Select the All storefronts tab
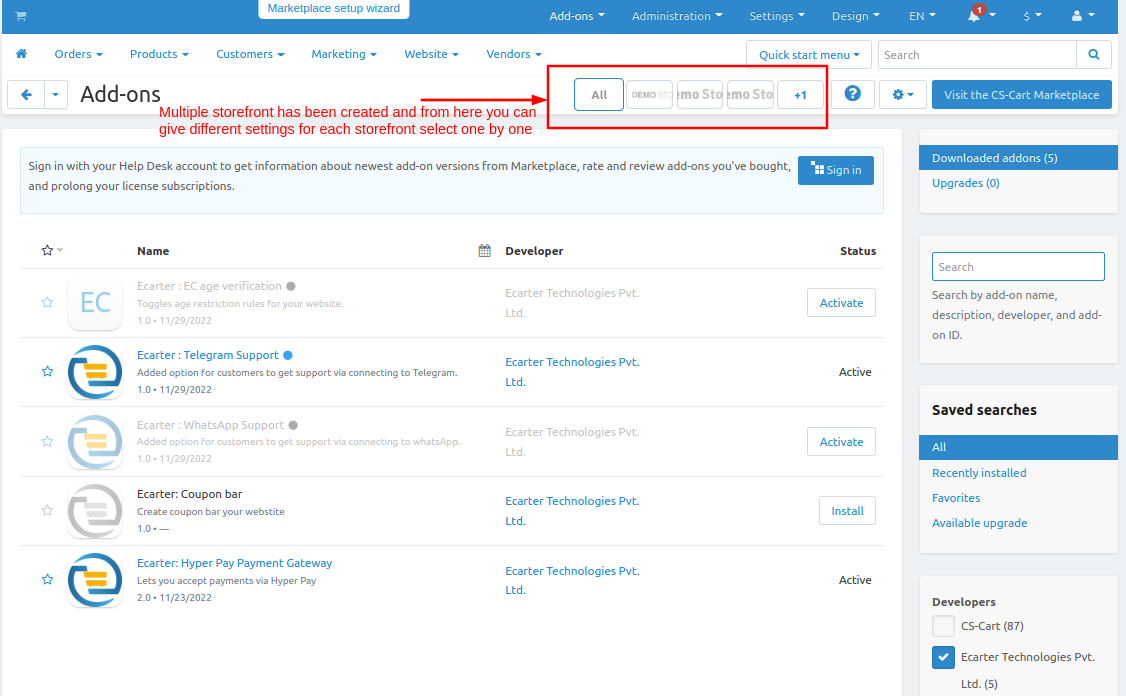The width and height of the screenshot is (1126, 696). click(599, 95)
